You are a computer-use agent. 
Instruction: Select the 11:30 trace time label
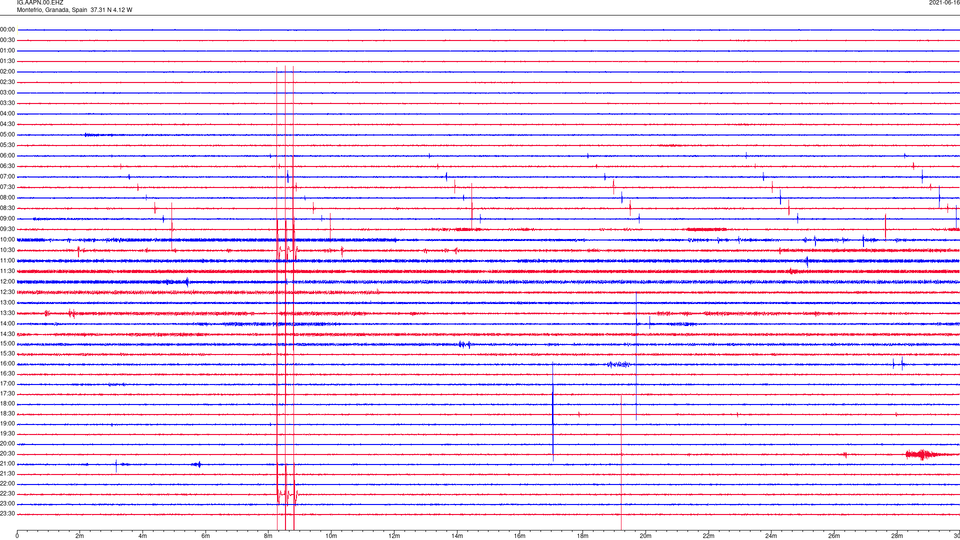7,271
